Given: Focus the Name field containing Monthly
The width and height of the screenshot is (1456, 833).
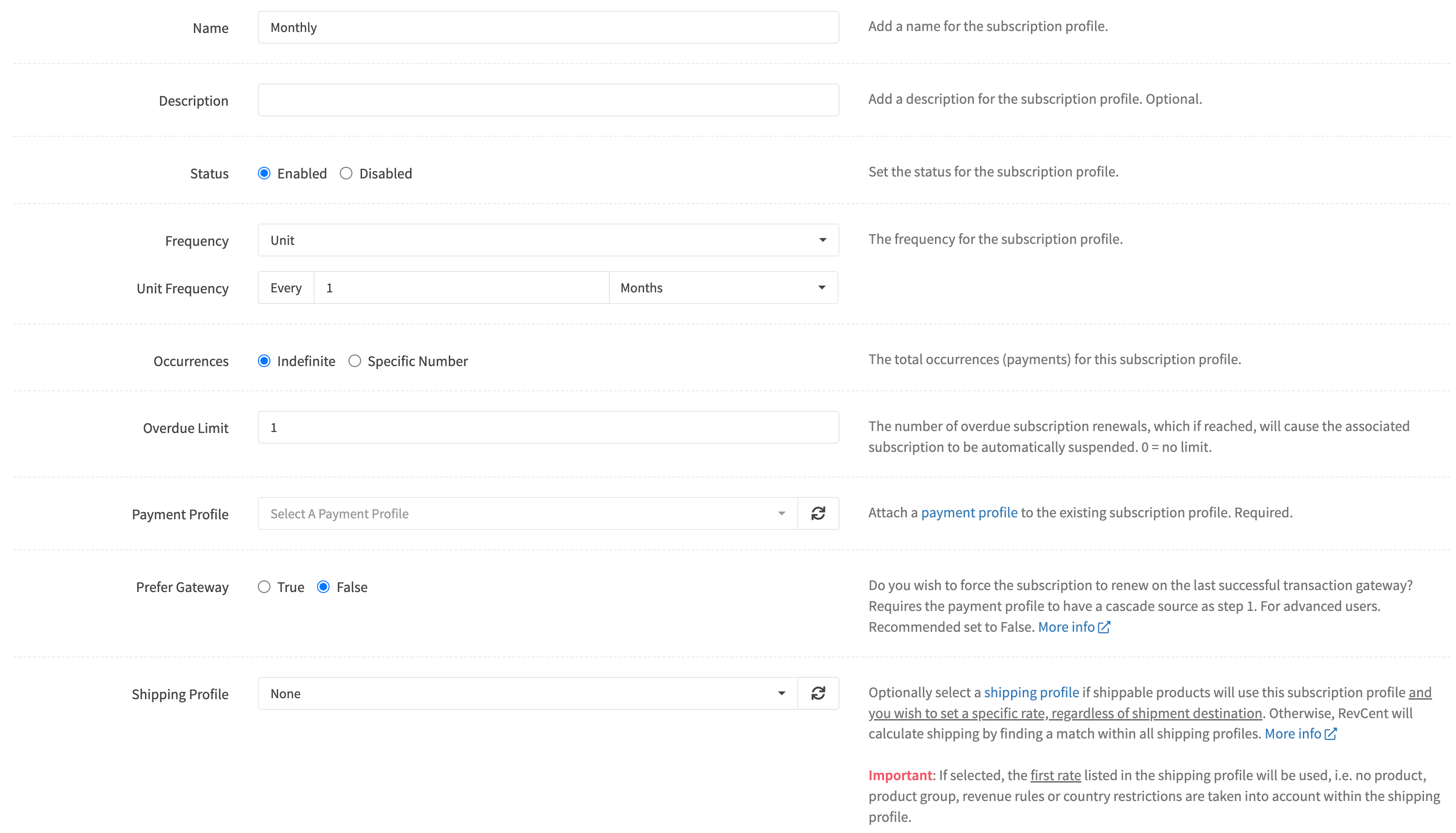Looking at the screenshot, I should (549, 28).
